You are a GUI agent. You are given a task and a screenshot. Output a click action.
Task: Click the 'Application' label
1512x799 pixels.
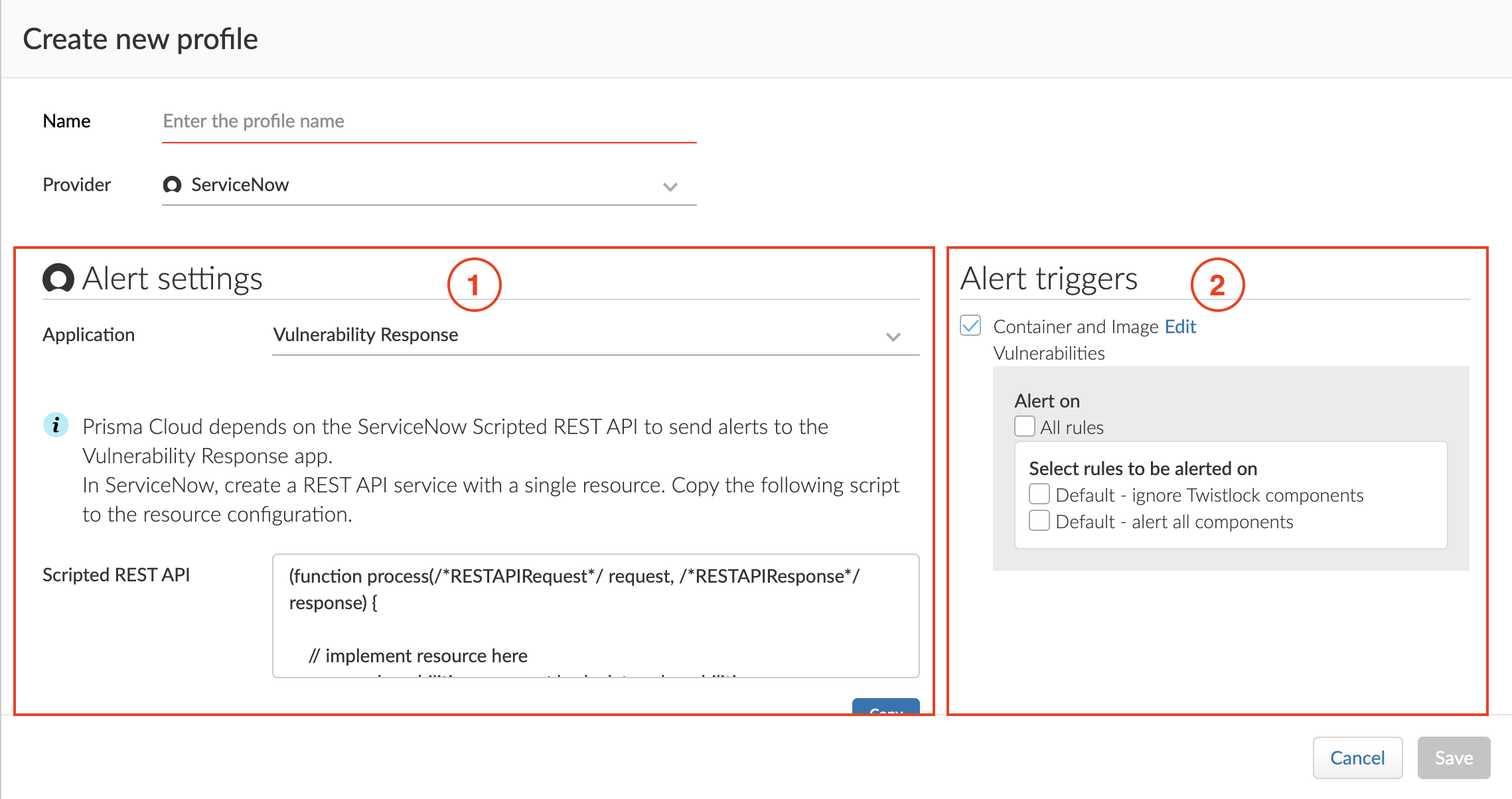point(88,334)
